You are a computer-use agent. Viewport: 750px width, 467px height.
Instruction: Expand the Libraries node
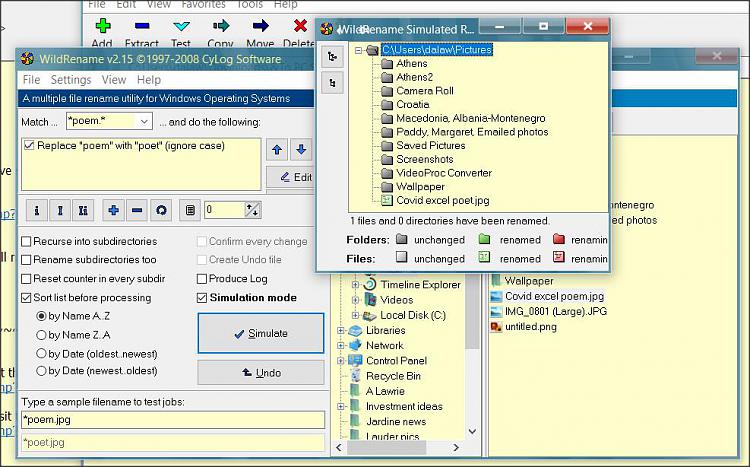[341, 330]
